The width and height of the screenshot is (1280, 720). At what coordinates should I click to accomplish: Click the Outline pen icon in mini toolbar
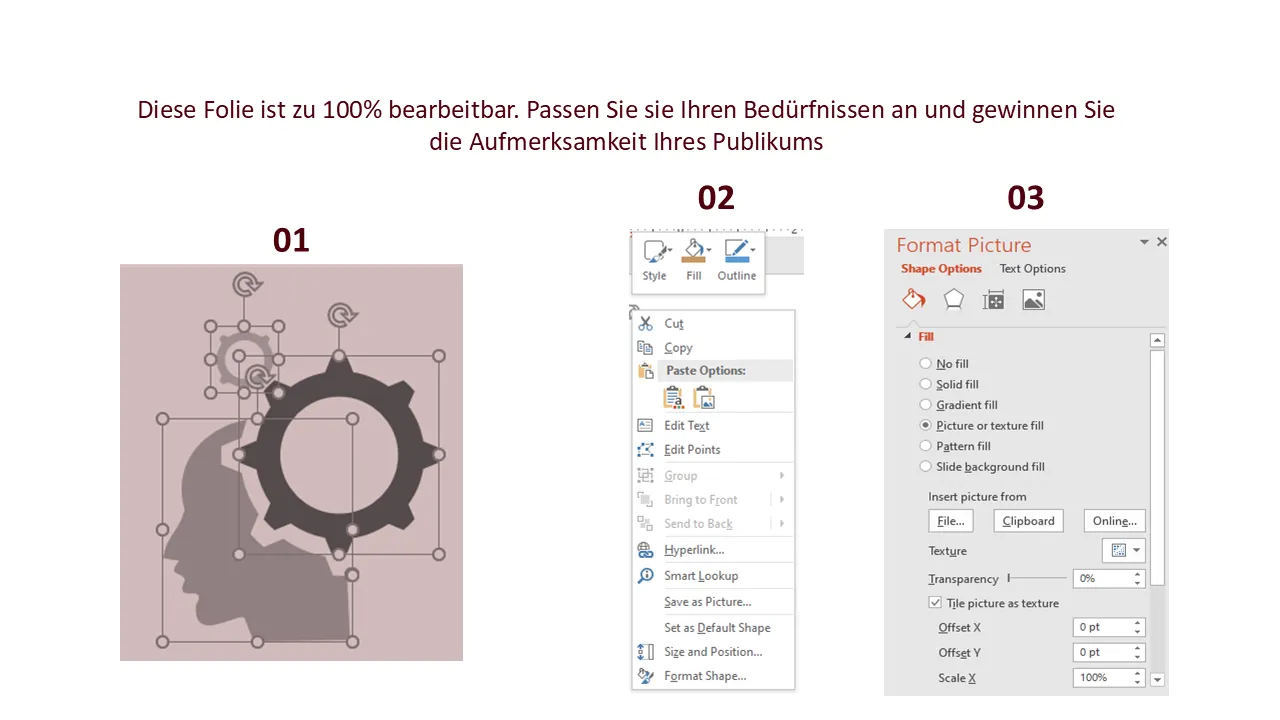coord(737,252)
